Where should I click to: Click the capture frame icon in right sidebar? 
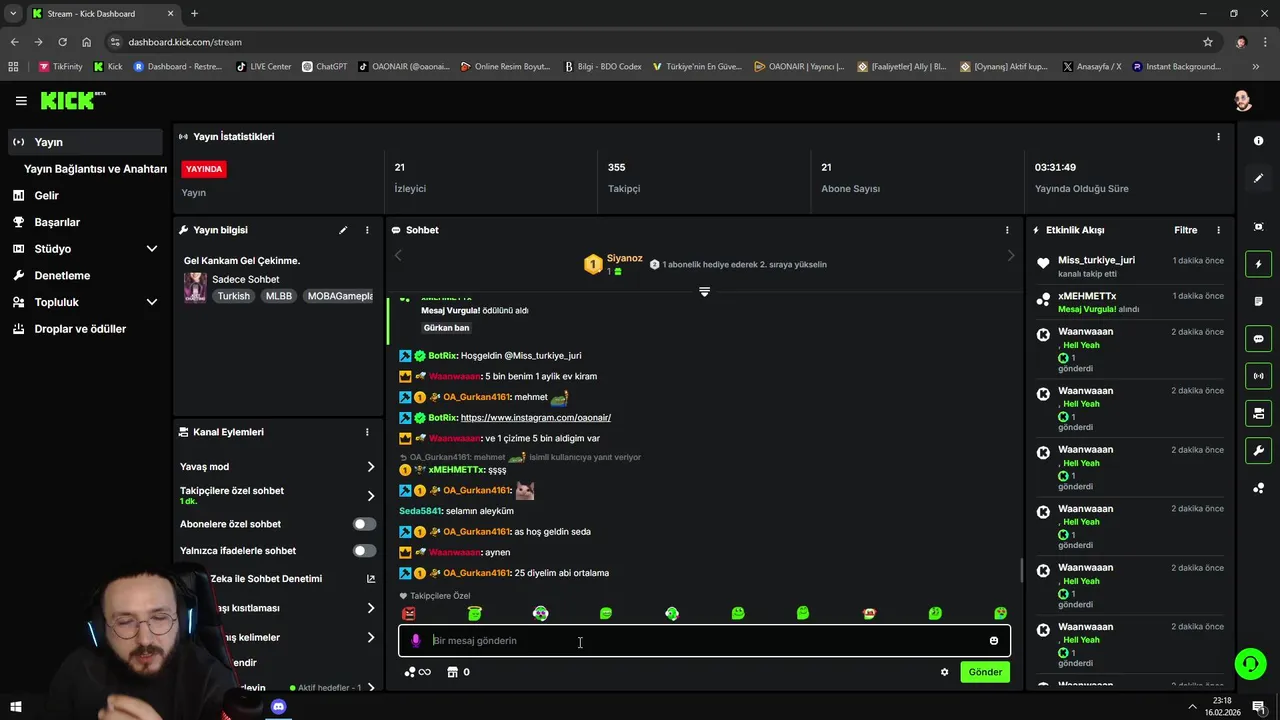point(1258,227)
